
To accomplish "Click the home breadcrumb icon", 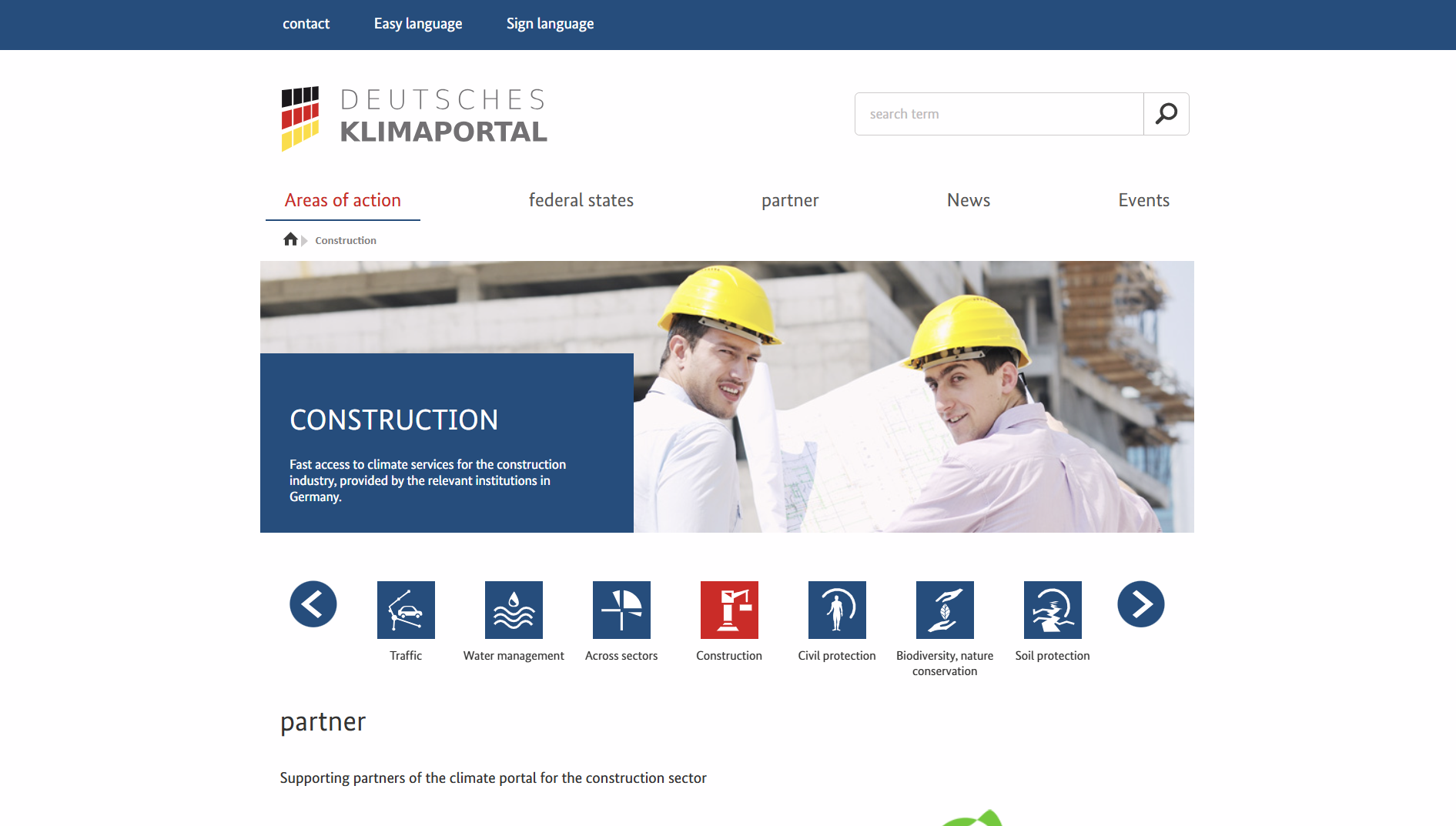I will tap(290, 239).
